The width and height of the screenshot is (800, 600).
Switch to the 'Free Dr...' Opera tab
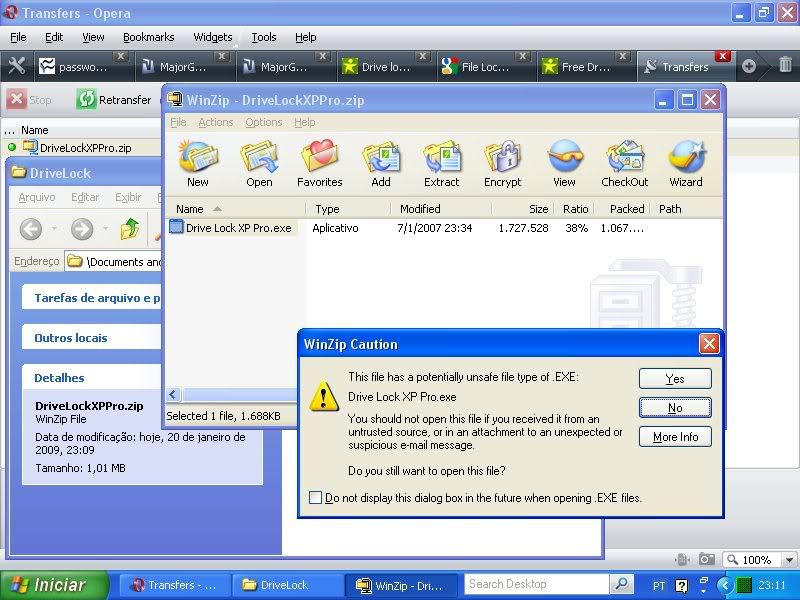coord(586,66)
